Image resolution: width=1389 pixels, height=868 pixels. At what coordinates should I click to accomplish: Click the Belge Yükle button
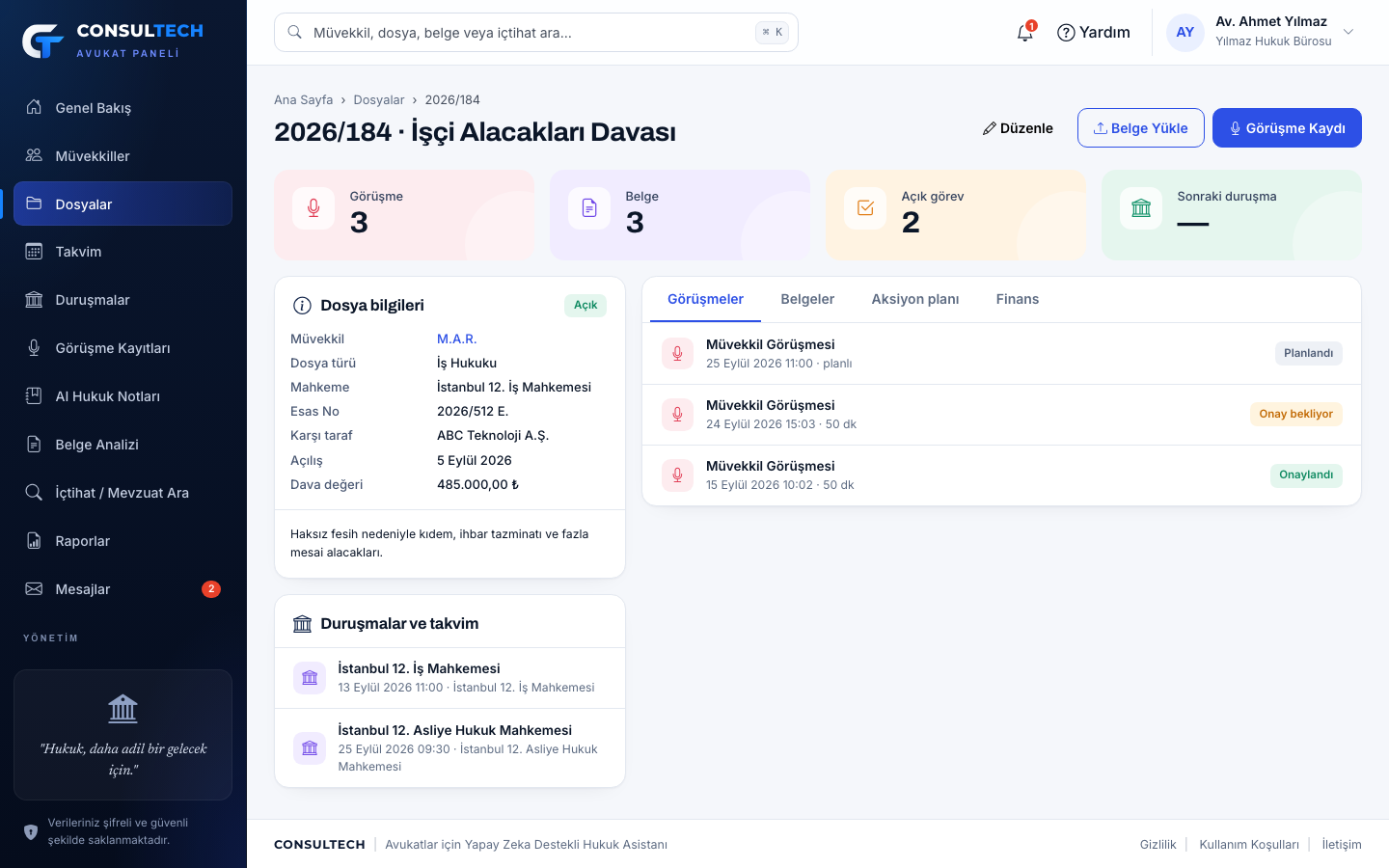pos(1141,128)
